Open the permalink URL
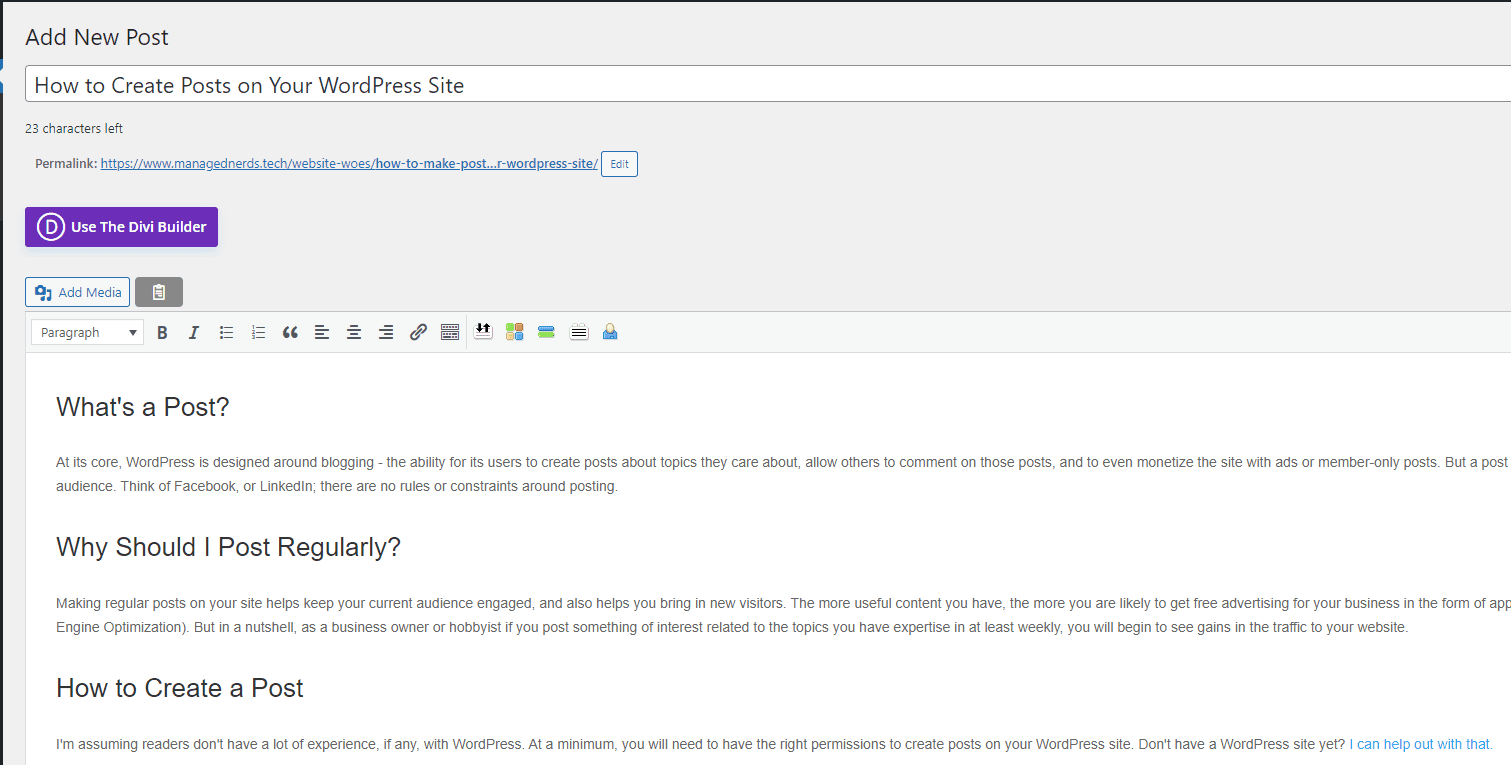 pos(348,162)
